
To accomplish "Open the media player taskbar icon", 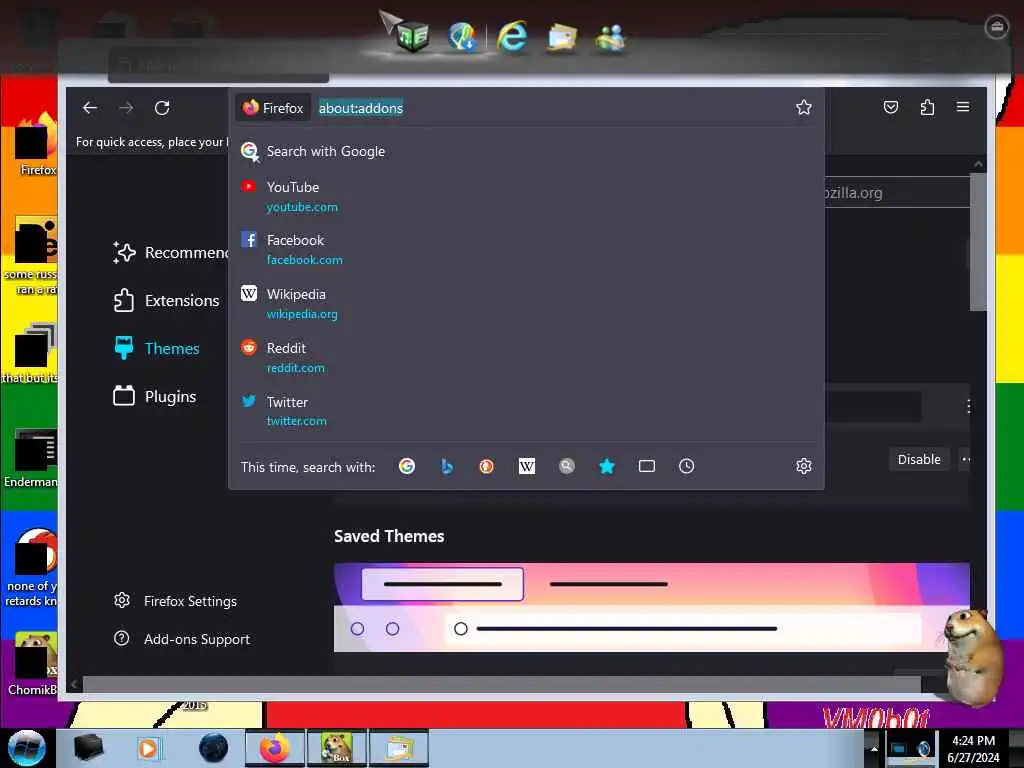I will tap(148, 748).
